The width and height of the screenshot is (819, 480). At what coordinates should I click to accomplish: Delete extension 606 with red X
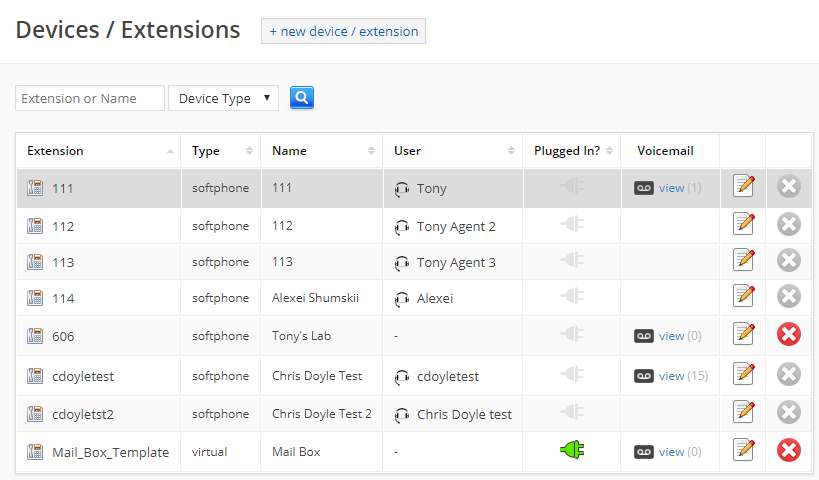coord(789,335)
